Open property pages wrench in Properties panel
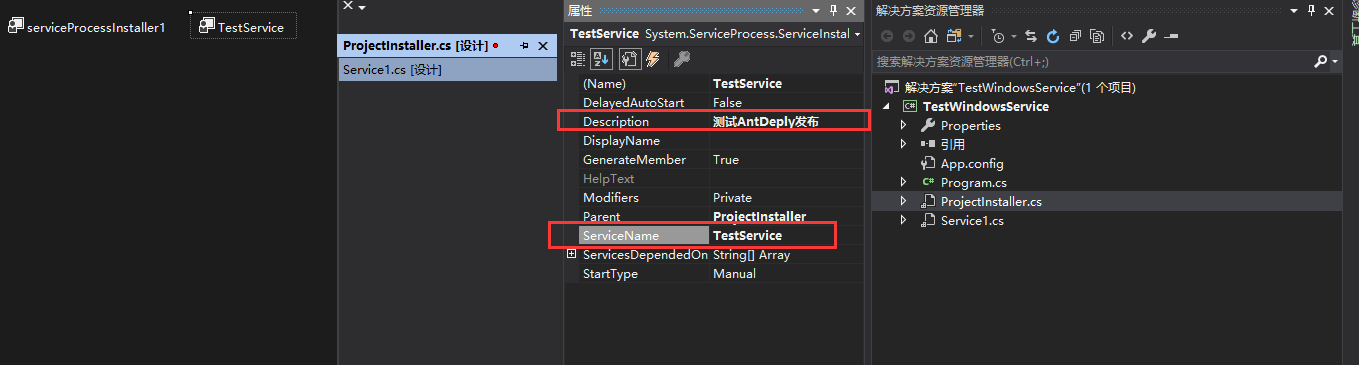The height and width of the screenshot is (365, 1359). pyautogui.click(x=682, y=59)
